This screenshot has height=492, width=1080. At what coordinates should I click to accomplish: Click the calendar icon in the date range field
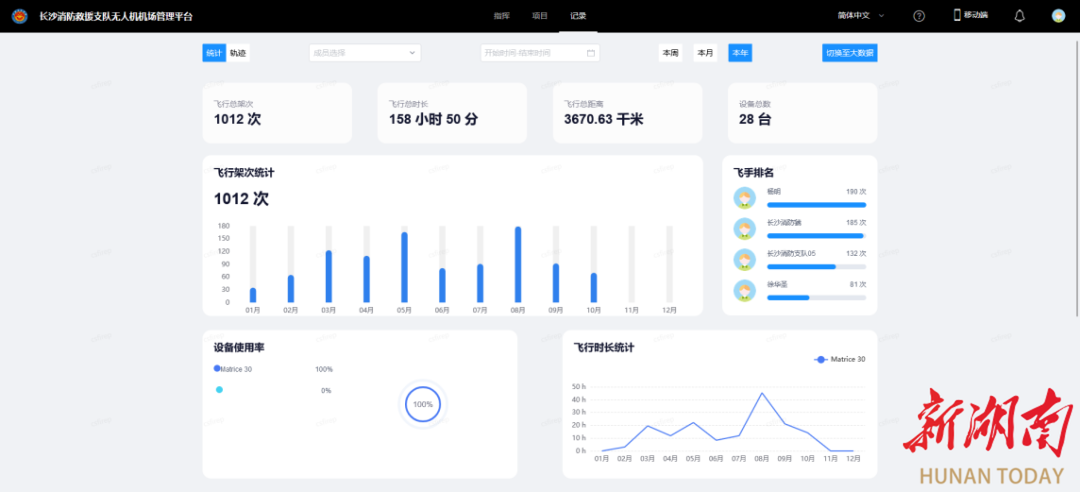tap(591, 53)
